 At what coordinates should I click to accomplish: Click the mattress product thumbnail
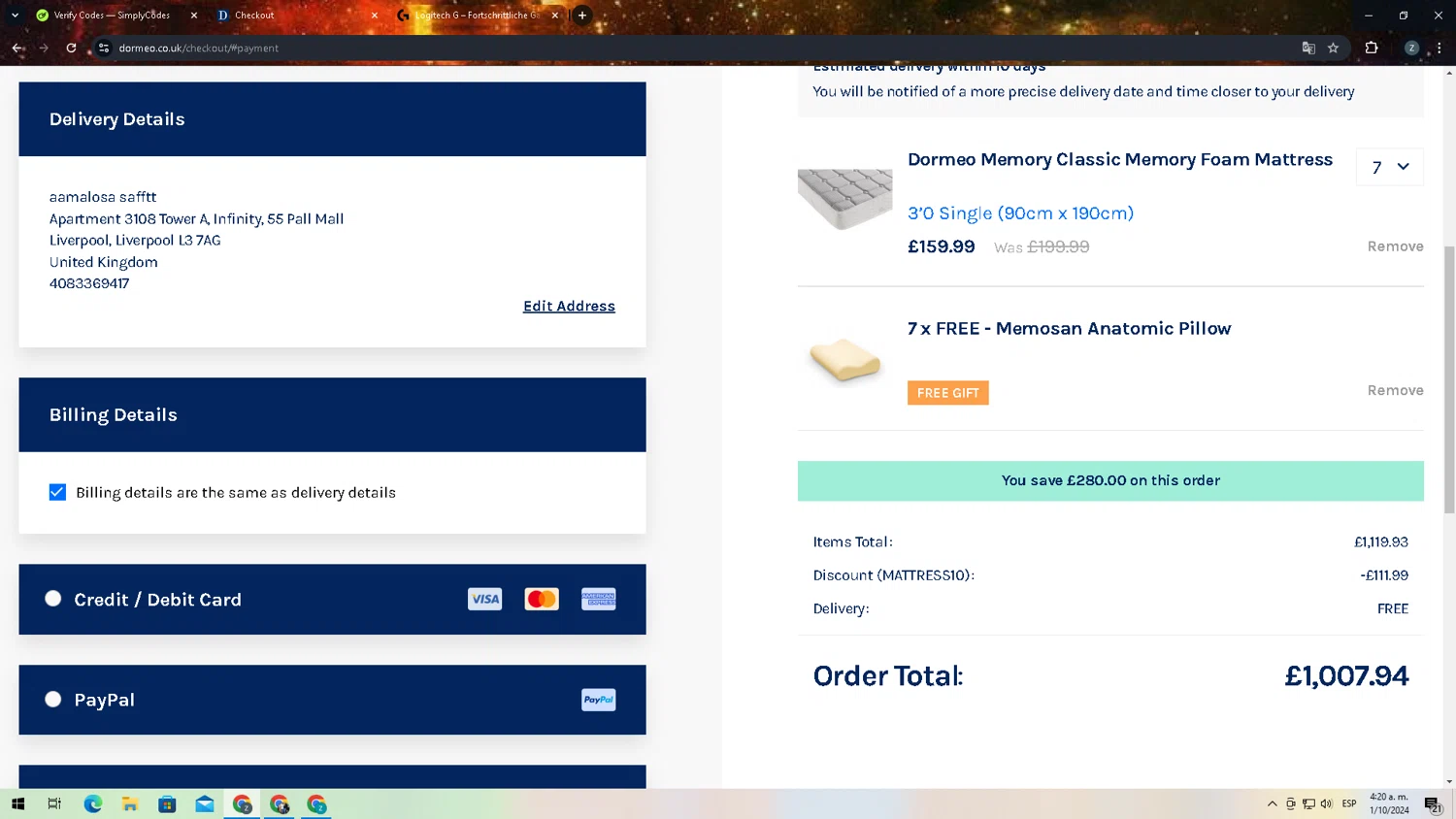844,199
